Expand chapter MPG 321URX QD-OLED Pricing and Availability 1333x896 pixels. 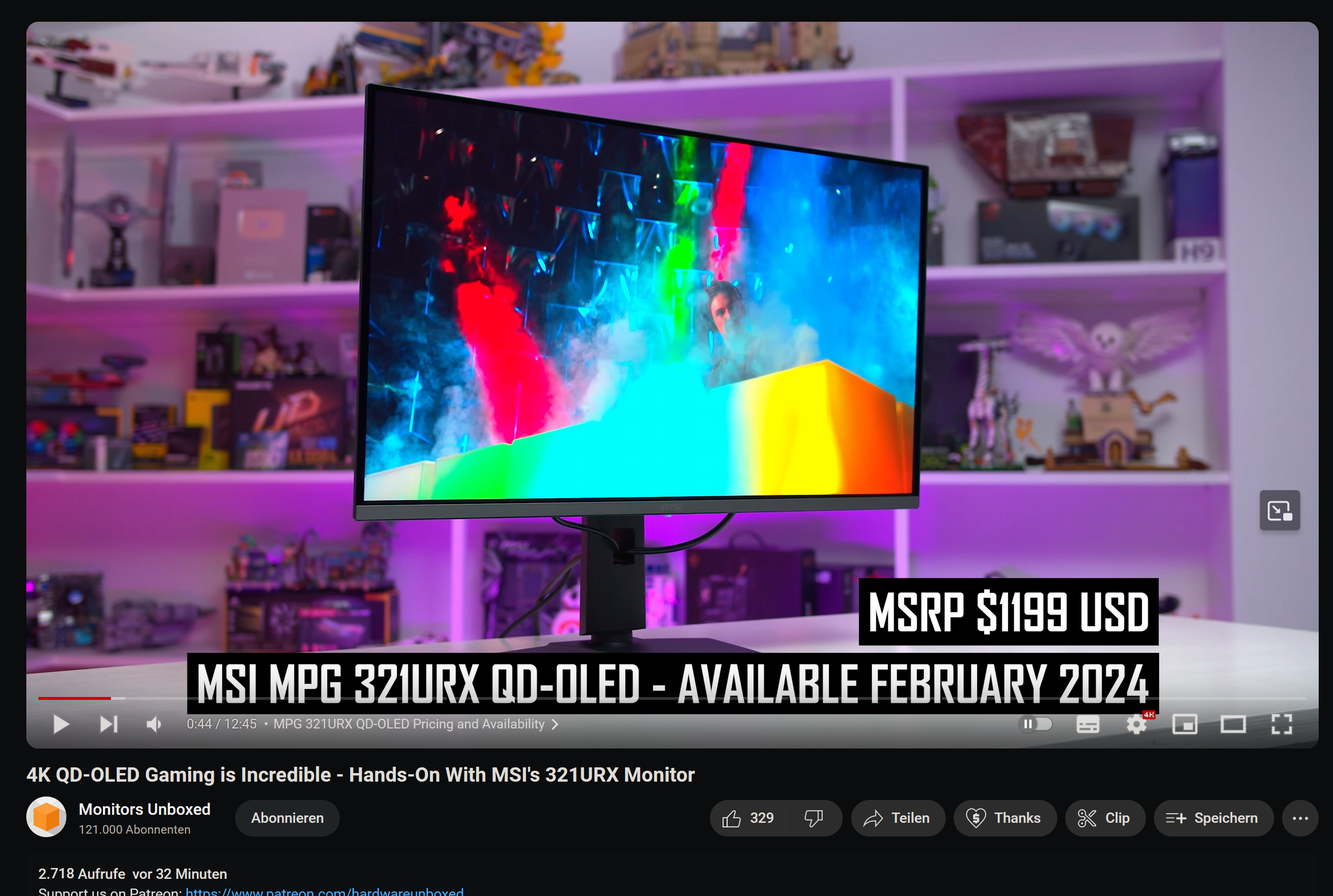coord(416,724)
